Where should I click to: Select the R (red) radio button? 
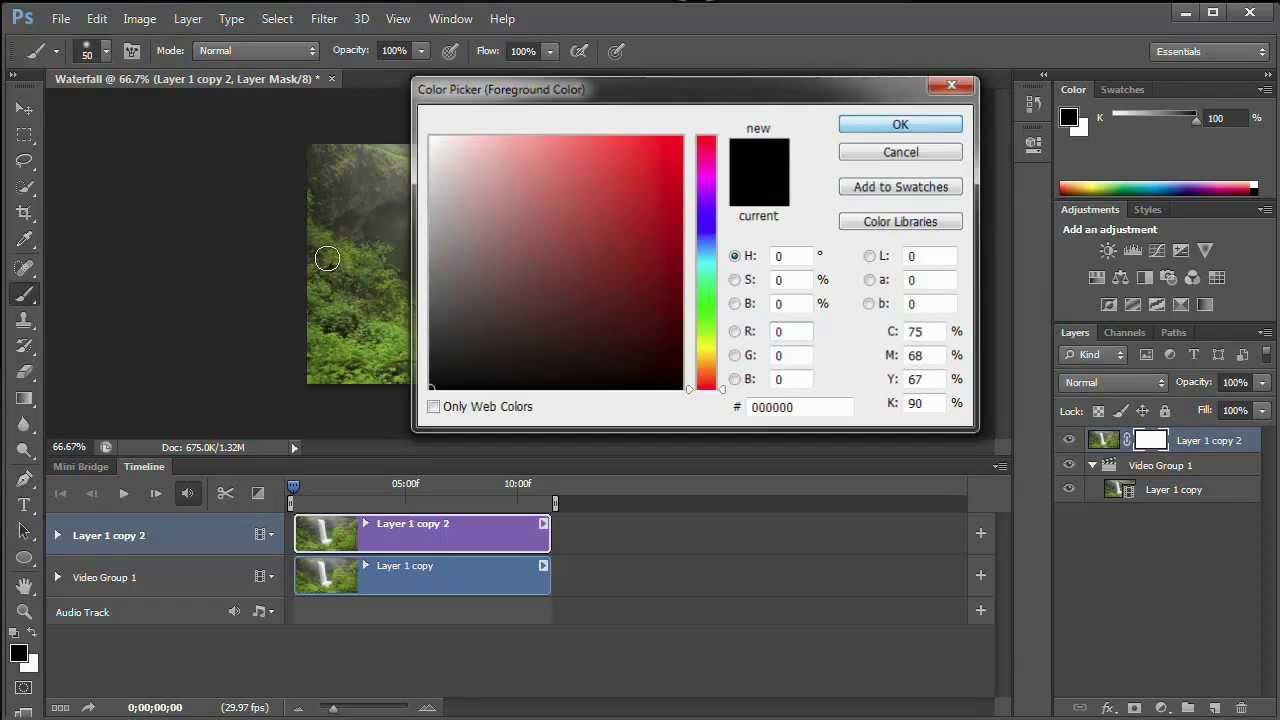click(735, 331)
